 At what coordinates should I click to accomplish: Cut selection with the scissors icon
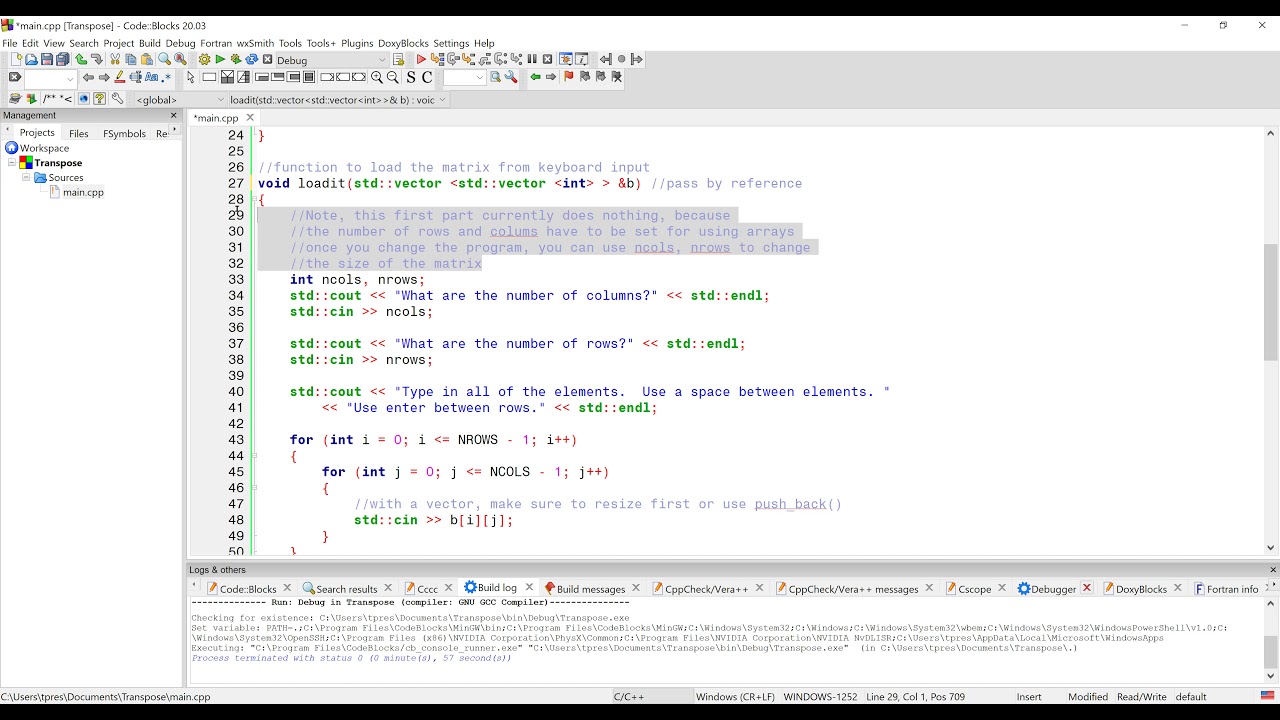coord(115,60)
